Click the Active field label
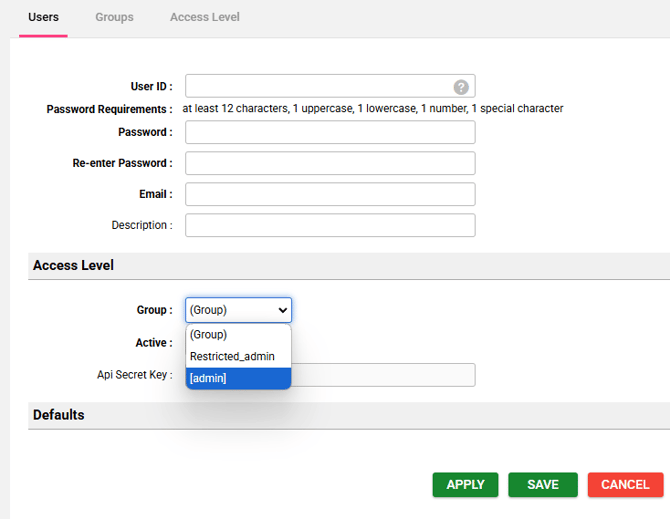670x519 pixels. 153,343
